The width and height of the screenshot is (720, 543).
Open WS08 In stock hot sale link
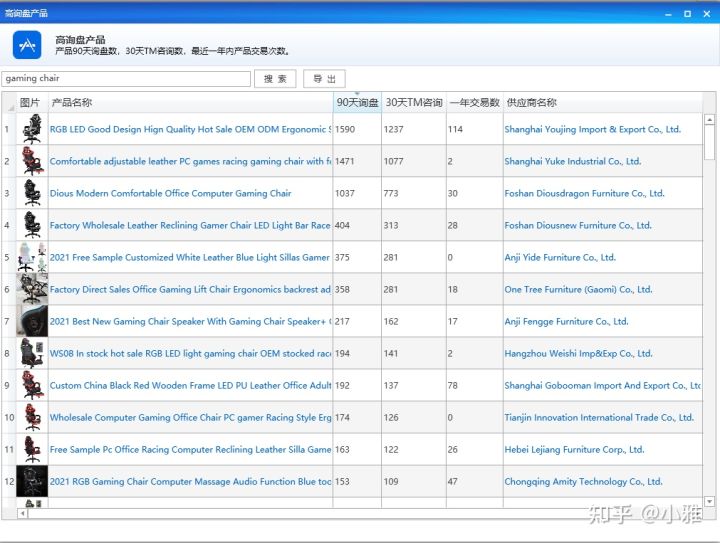coord(190,353)
